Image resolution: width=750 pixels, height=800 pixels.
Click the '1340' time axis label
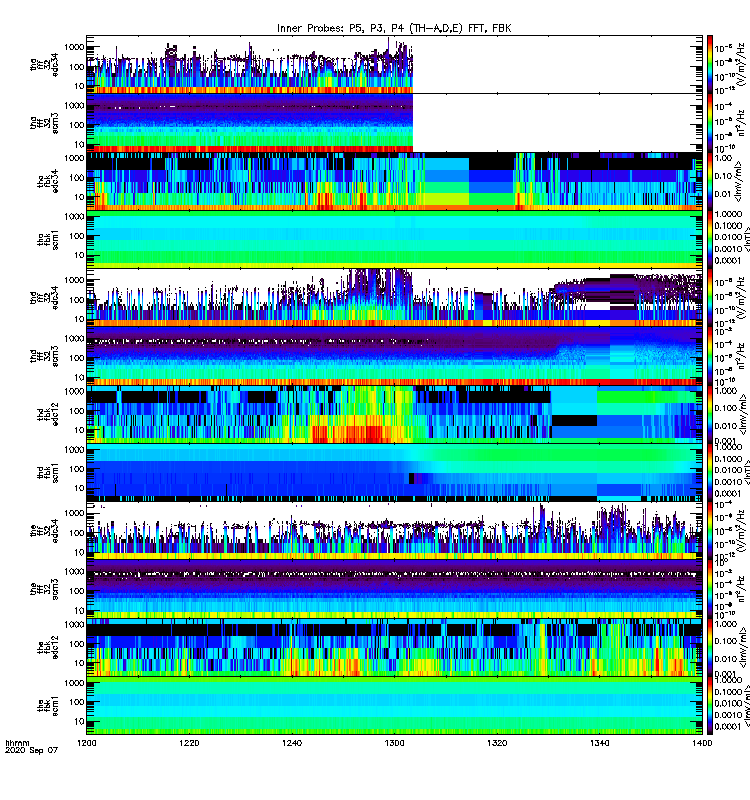(599, 743)
